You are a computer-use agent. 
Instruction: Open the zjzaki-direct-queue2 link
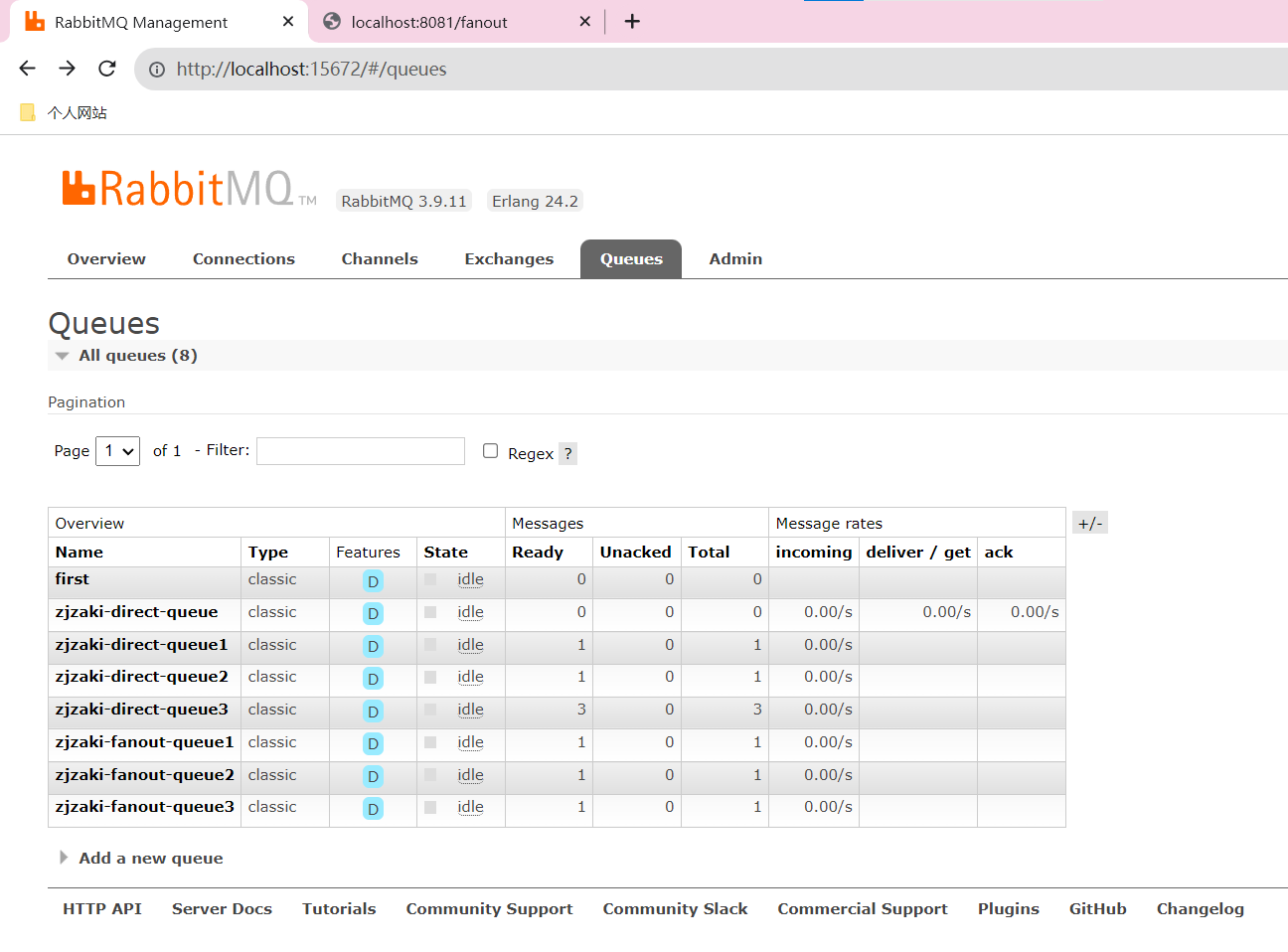click(141, 676)
